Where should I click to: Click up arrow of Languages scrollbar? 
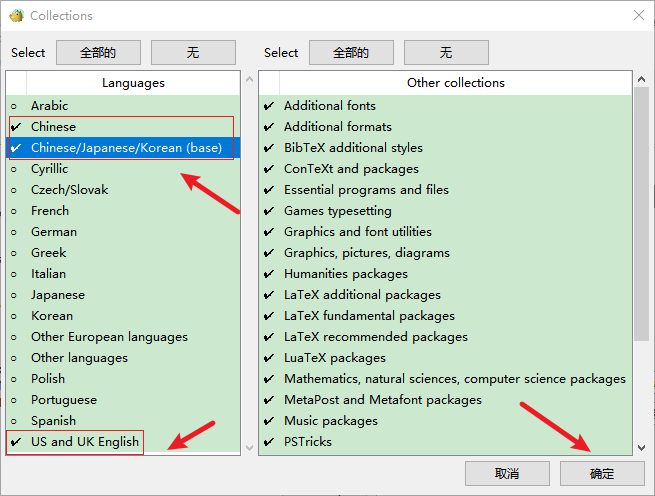pos(249,79)
